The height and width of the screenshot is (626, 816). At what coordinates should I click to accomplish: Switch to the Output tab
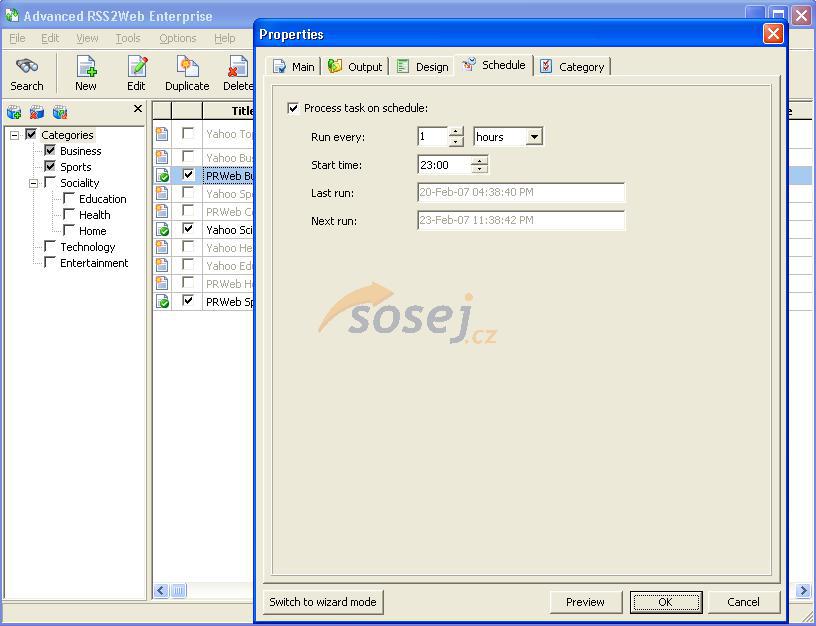(356, 67)
